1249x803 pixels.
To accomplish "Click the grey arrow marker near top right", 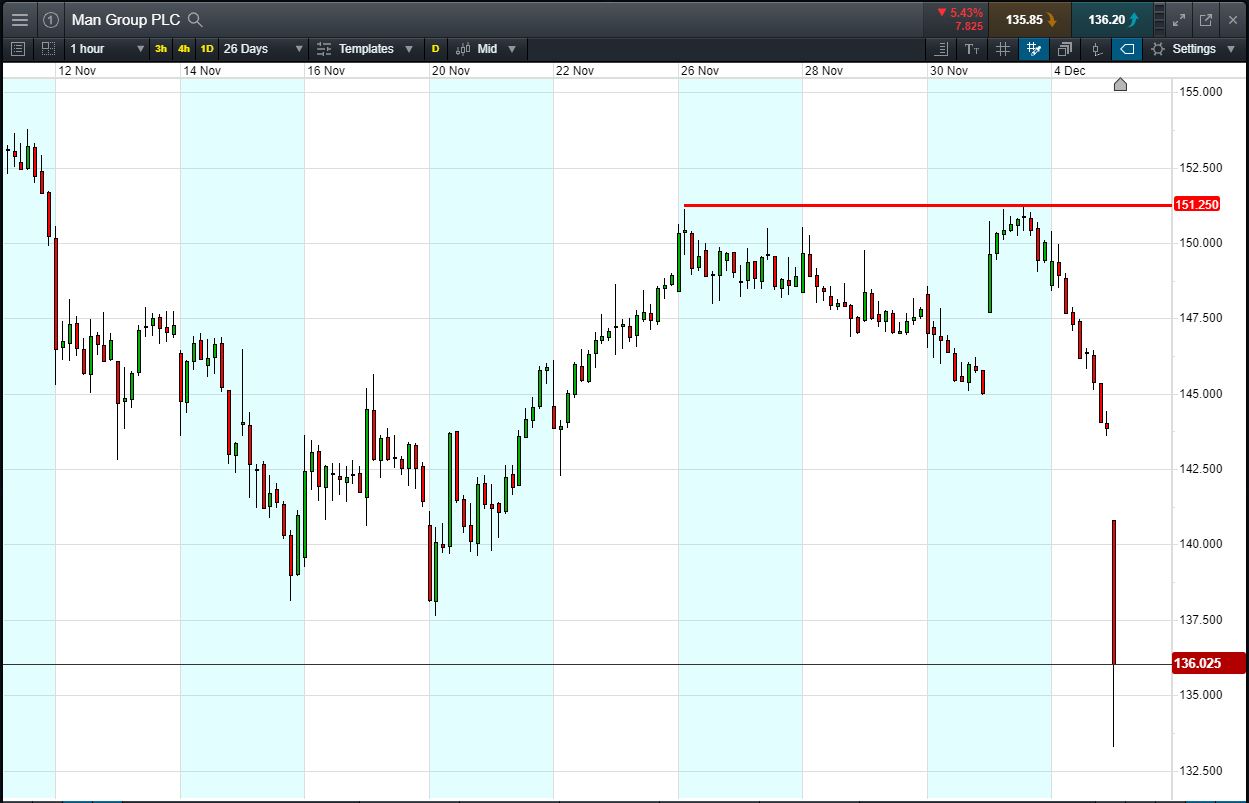I will (x=1120, y=85).
